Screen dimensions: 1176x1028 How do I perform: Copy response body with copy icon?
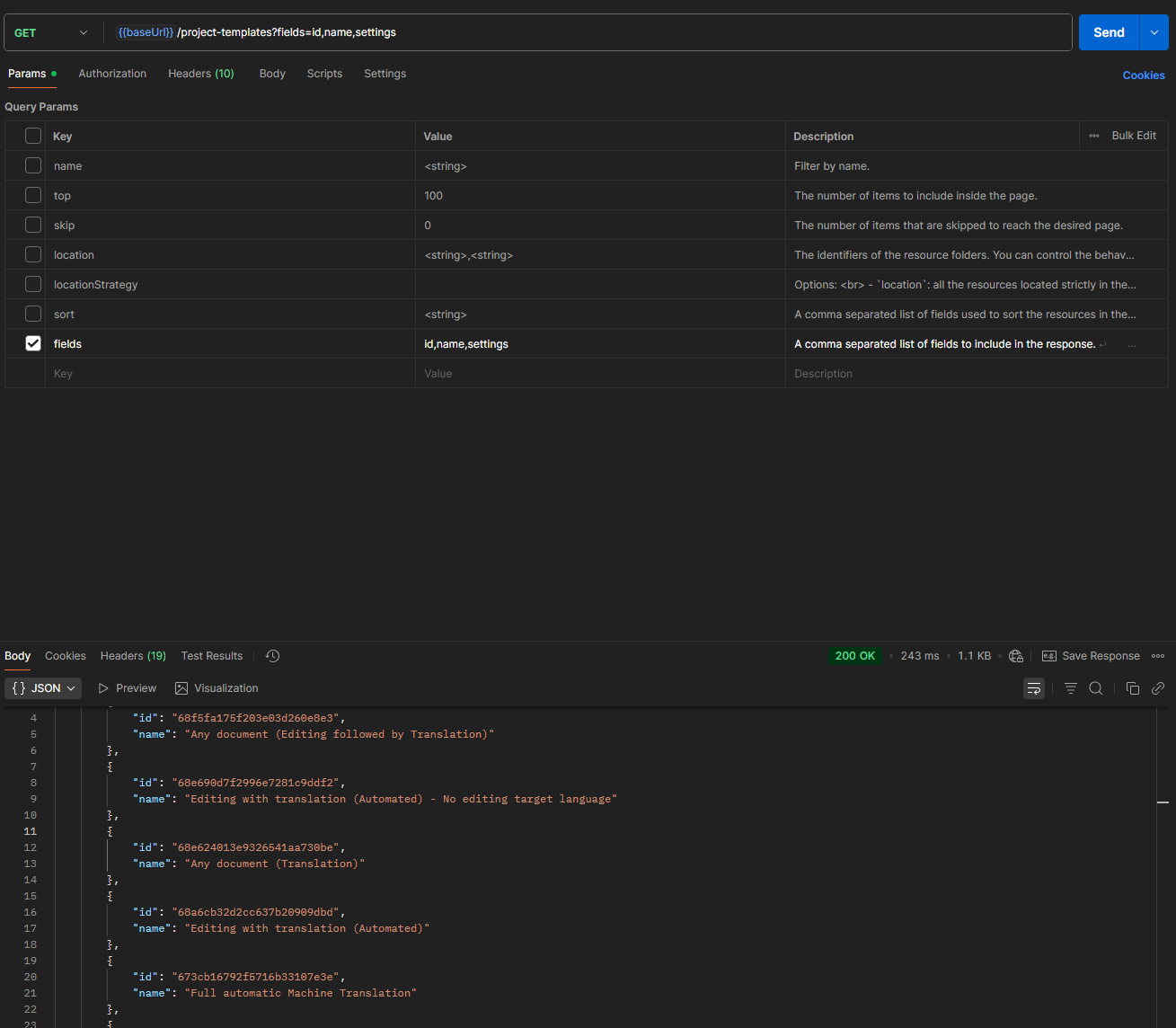click(1133, 688)
